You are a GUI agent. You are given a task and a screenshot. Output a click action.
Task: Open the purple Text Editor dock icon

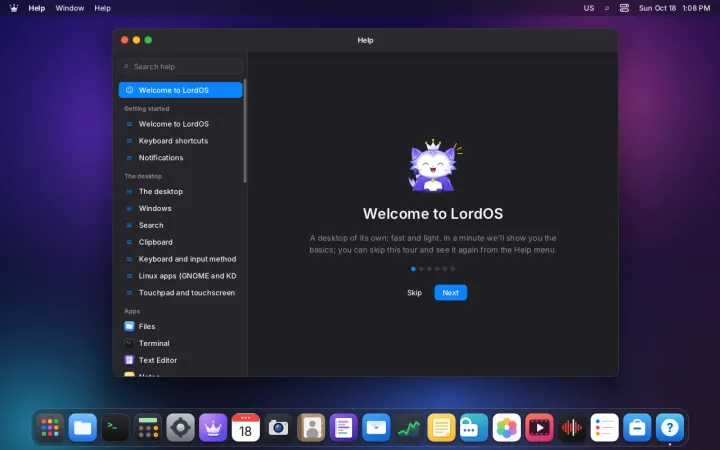click(343, 428)
